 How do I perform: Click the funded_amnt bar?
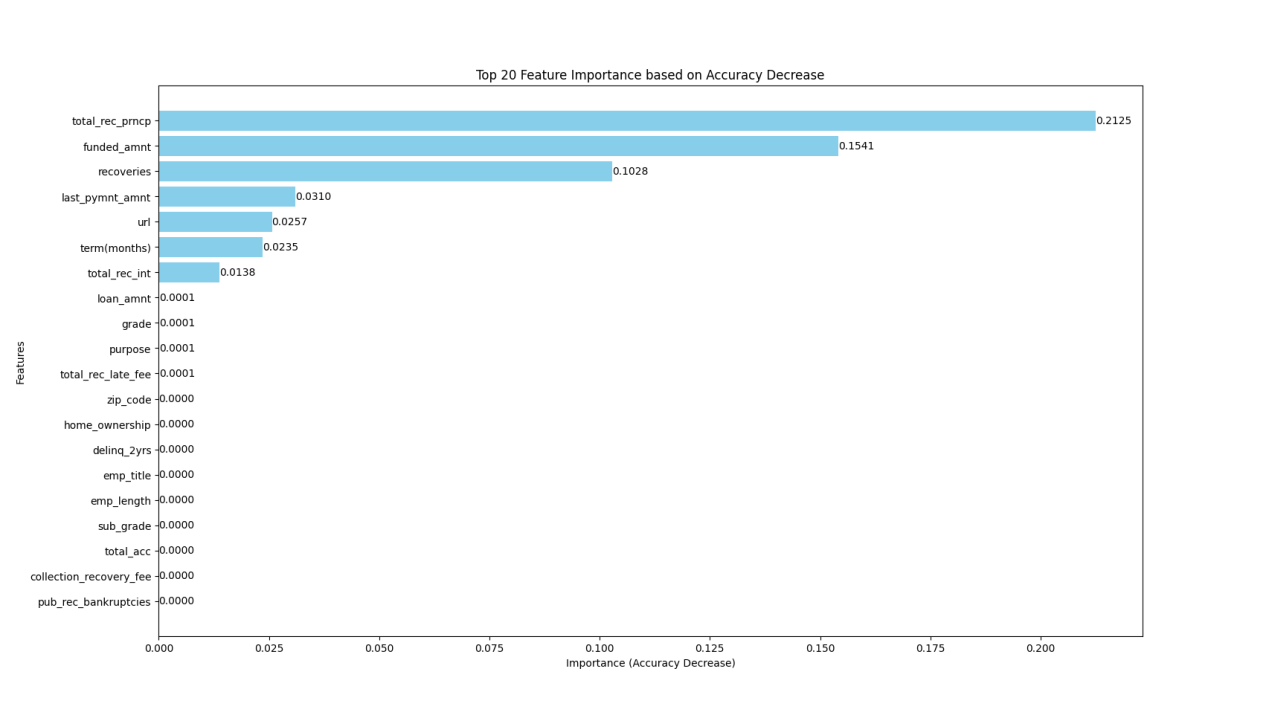point(498,146)
